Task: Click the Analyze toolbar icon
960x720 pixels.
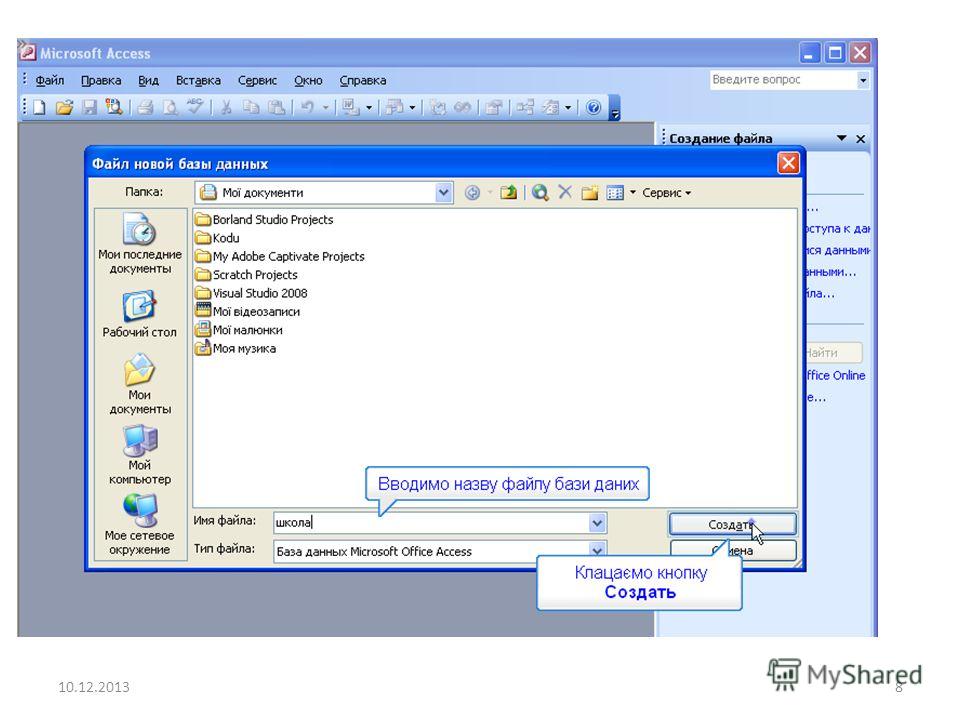Action: (x=394, y=108)
